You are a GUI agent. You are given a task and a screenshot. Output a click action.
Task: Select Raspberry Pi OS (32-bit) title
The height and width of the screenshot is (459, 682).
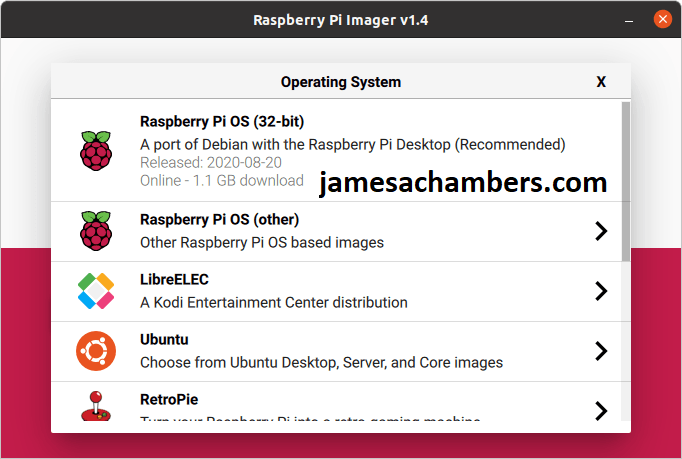click(x=222, y=121)
